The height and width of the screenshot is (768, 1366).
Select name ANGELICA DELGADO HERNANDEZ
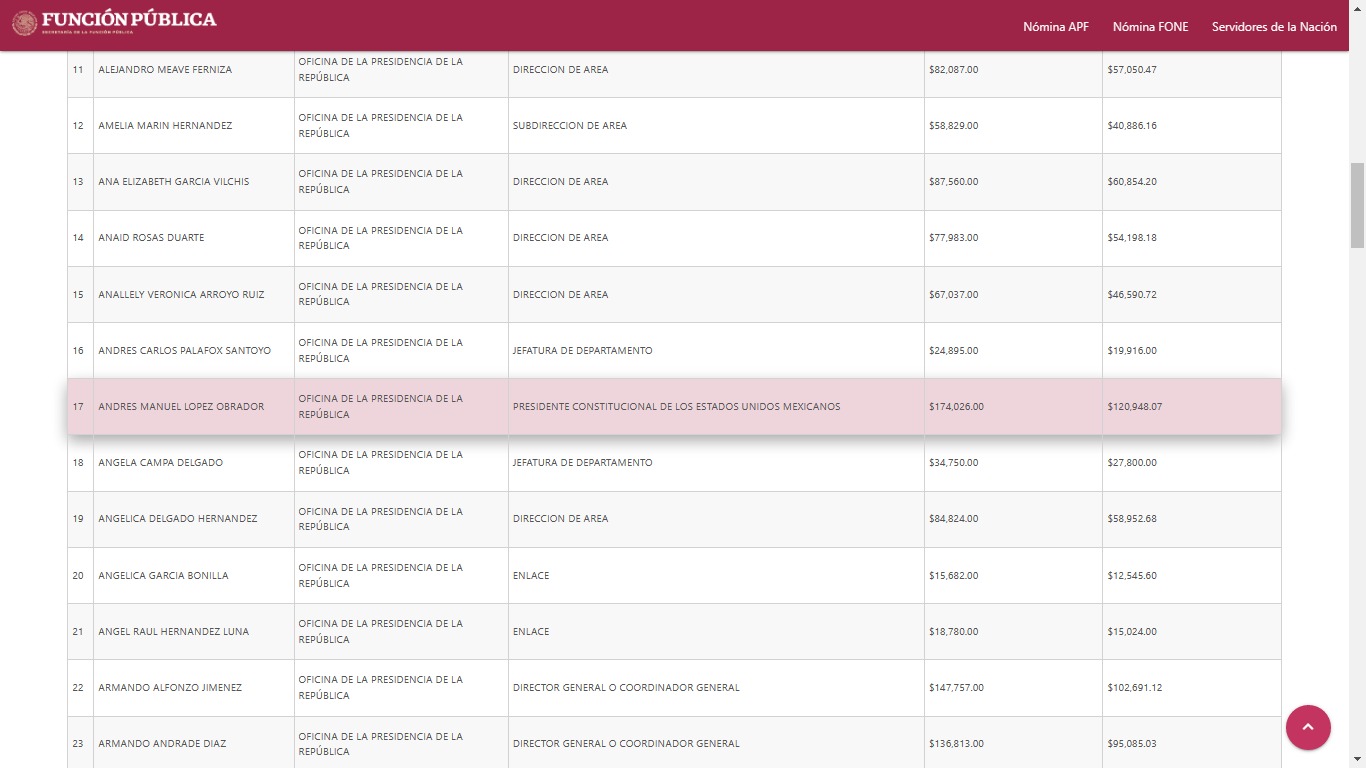tap(177, 519)
